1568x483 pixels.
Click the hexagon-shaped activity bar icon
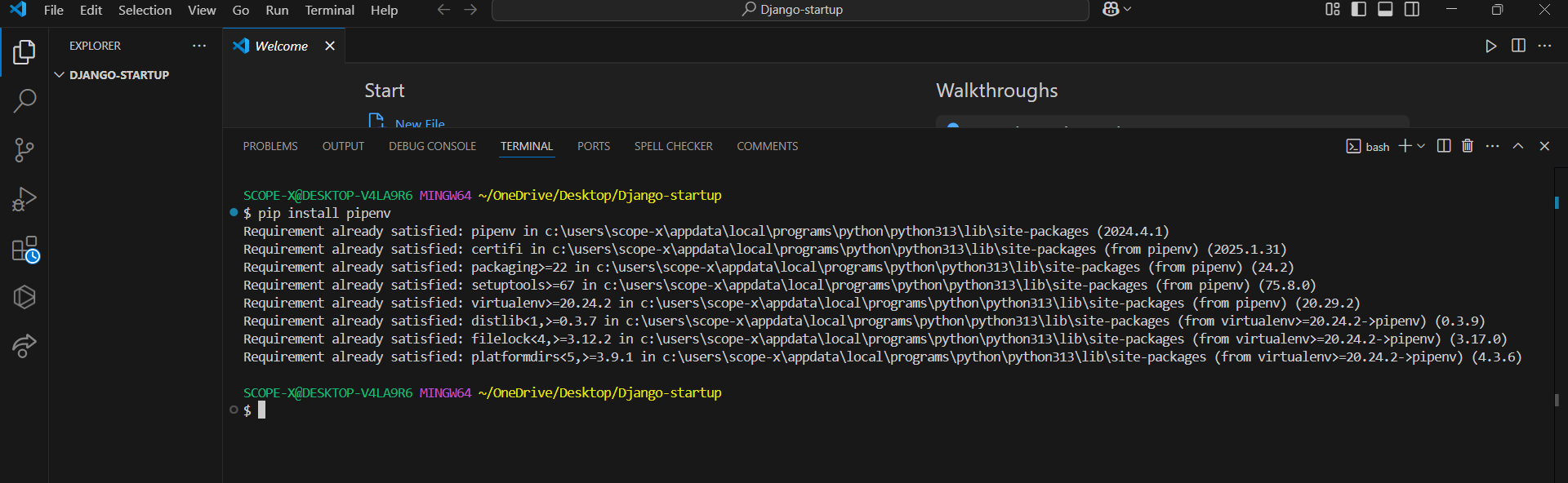coord(24,297)
